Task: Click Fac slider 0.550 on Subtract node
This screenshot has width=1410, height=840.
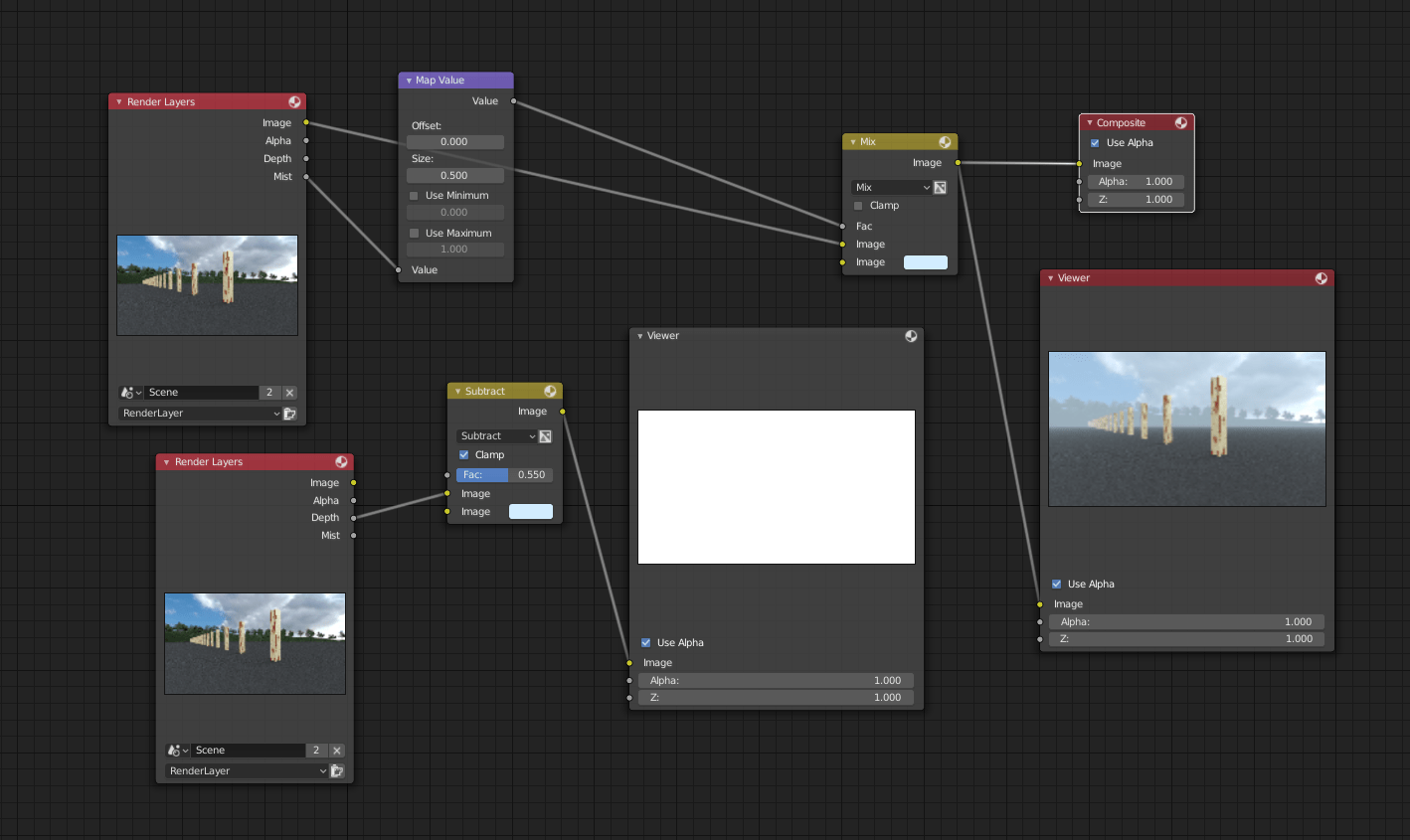Action: (504, 475)
